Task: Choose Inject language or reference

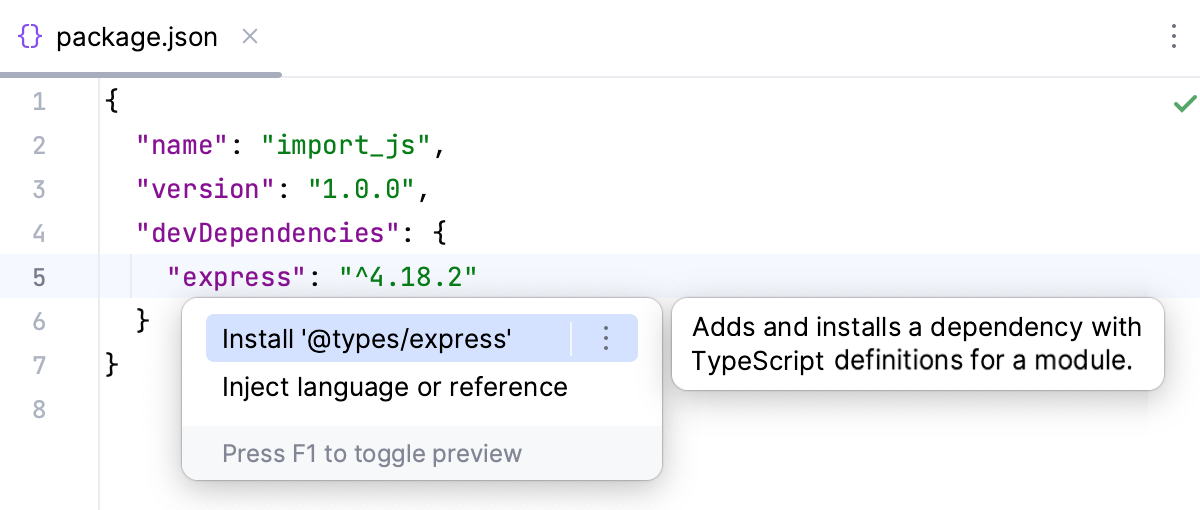Action: click(394, 387)
